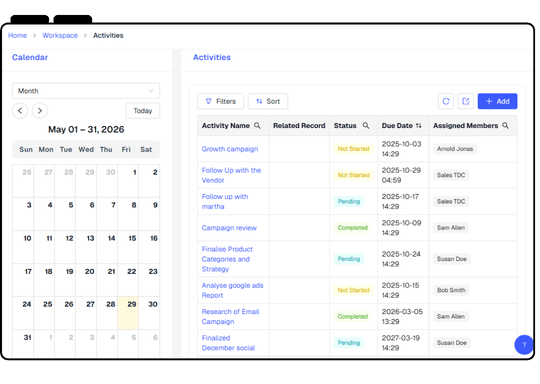Search by Activity Name magnifier icon
Screen dimensions: 540x384
(x=257, y=126)
